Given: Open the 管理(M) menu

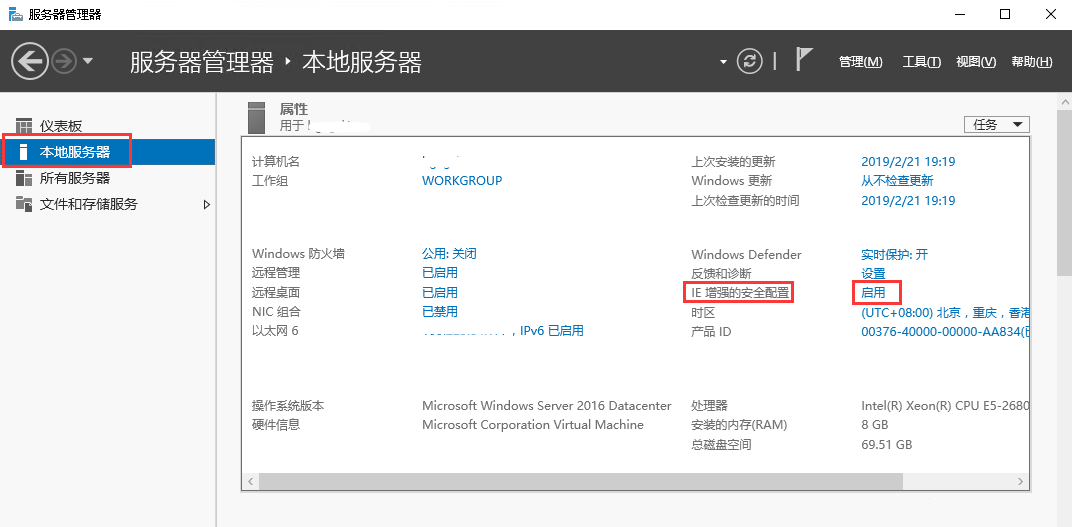Looking at the screenshot, I should pos(861,62).
